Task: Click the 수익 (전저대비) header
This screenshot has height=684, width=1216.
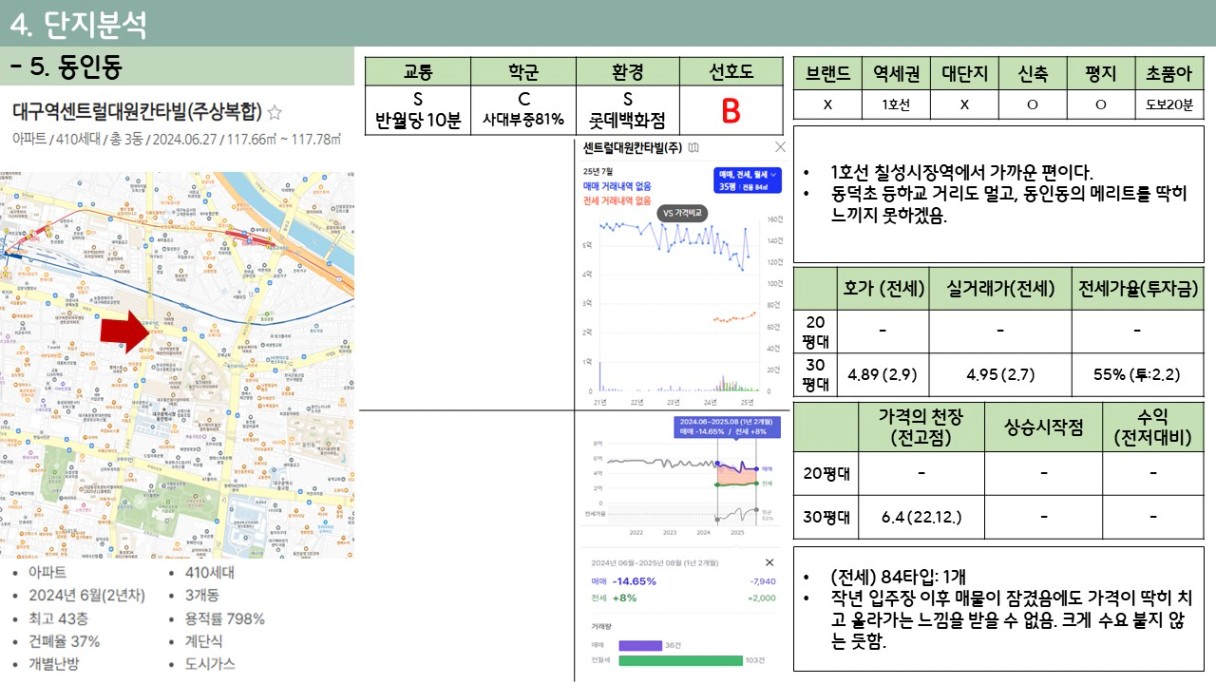Action: [1153, 427]
